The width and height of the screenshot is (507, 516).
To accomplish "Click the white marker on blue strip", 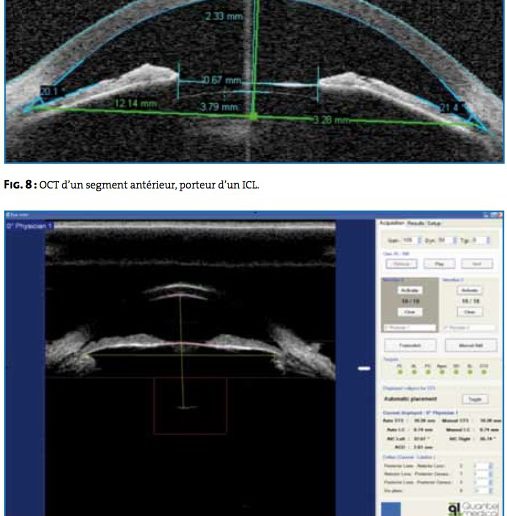I will 364,368.
